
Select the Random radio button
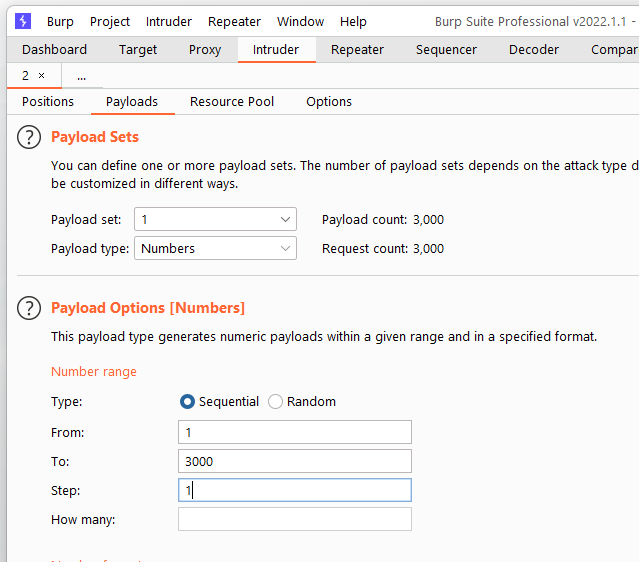pos(275,401)
